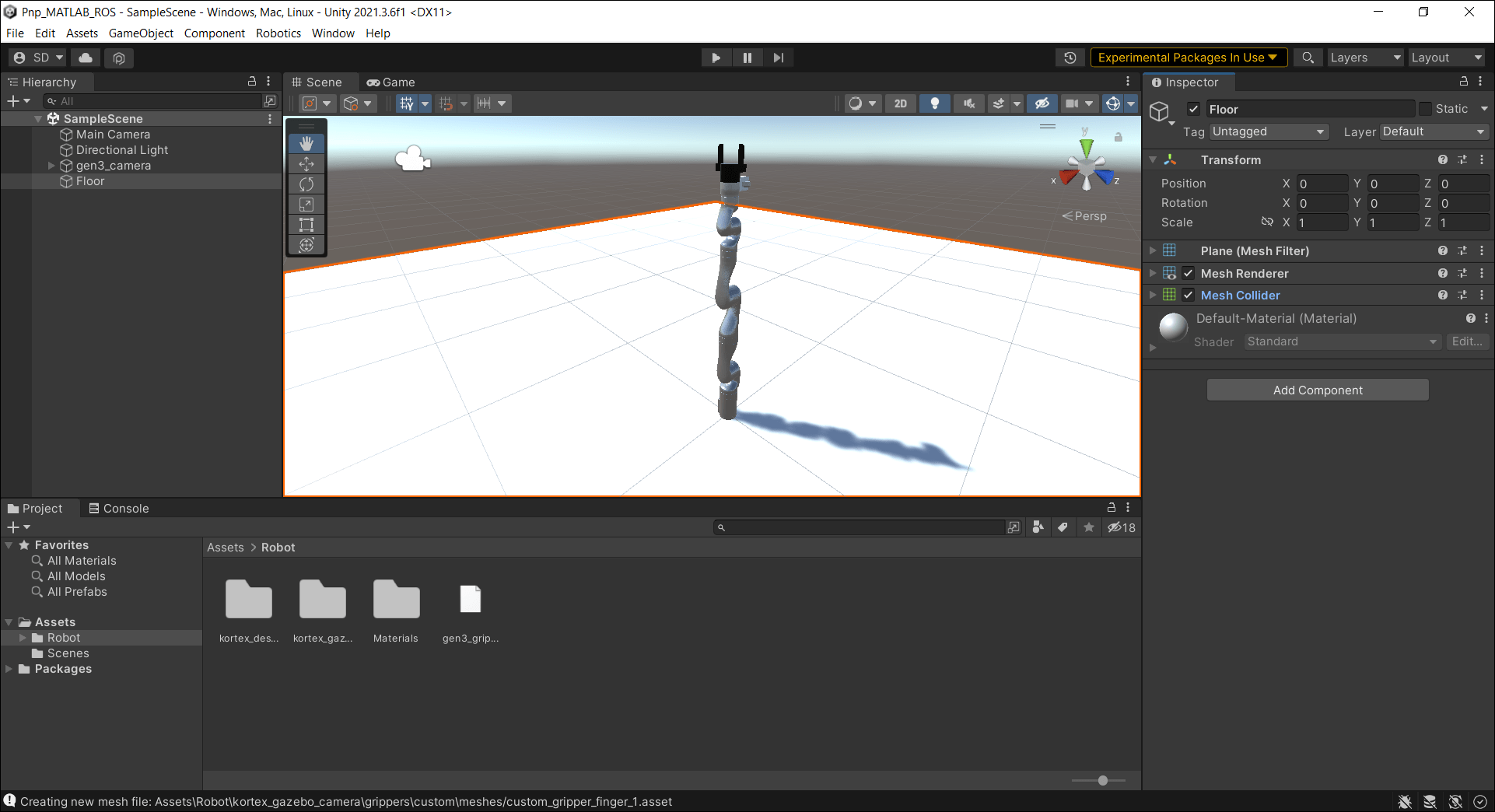This screenshot has height=812, width=1495.
Task: Toggle Scene lighting bulb button
Action: coord(934,103)
